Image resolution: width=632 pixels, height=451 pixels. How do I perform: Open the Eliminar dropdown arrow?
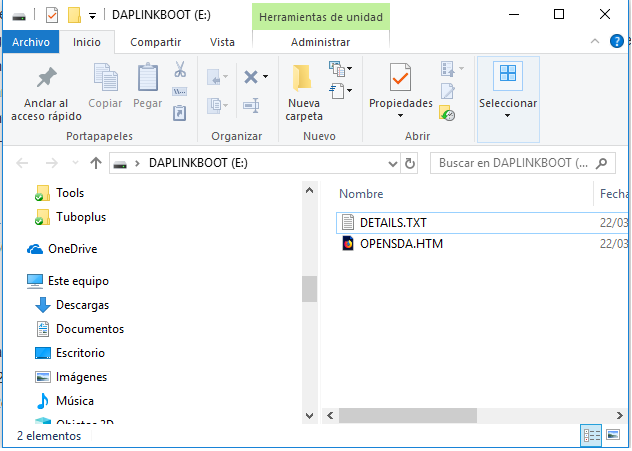pyautogui.click(x=265, y=77)
